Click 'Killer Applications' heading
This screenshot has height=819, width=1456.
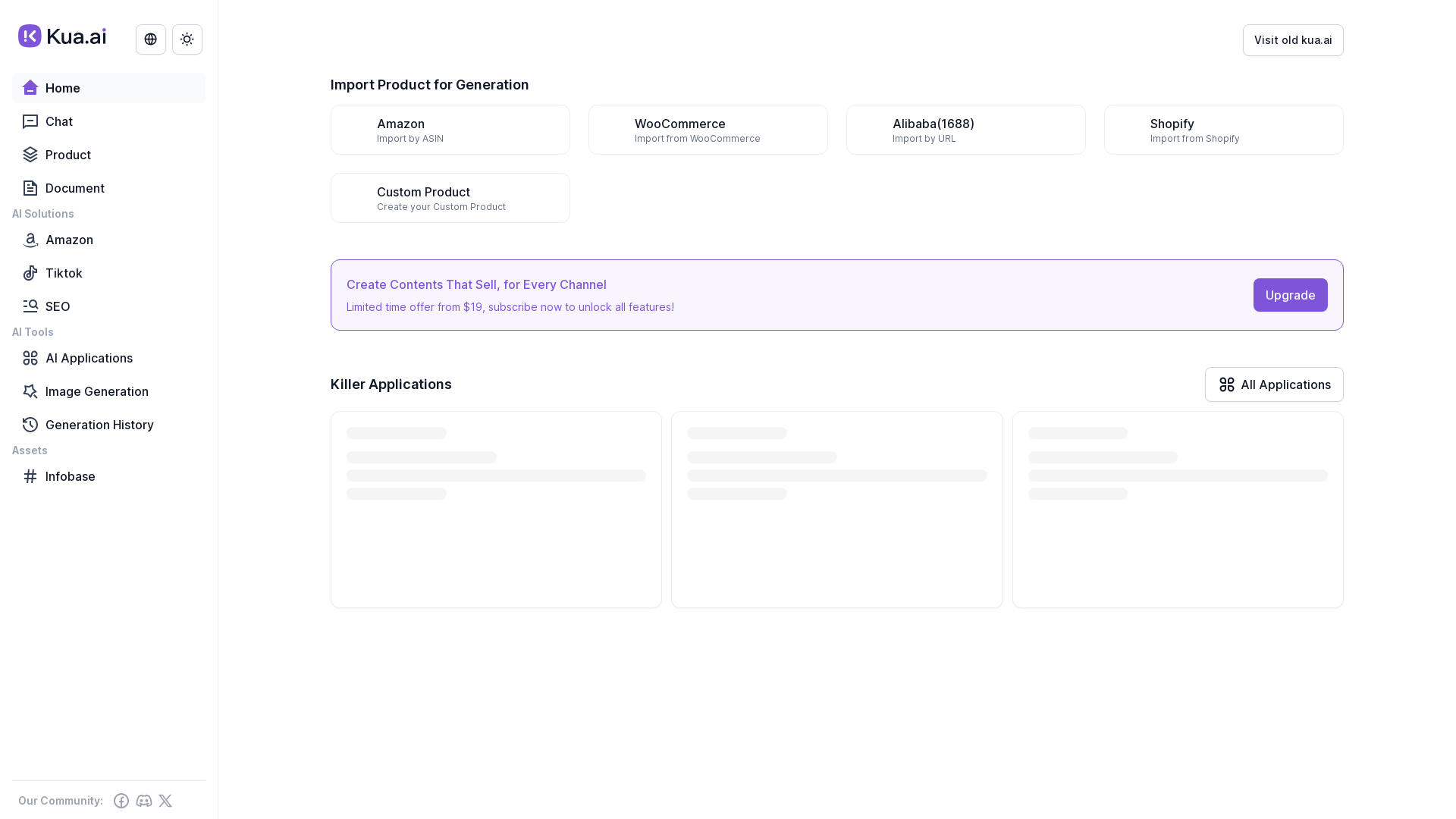coord(391,384)
